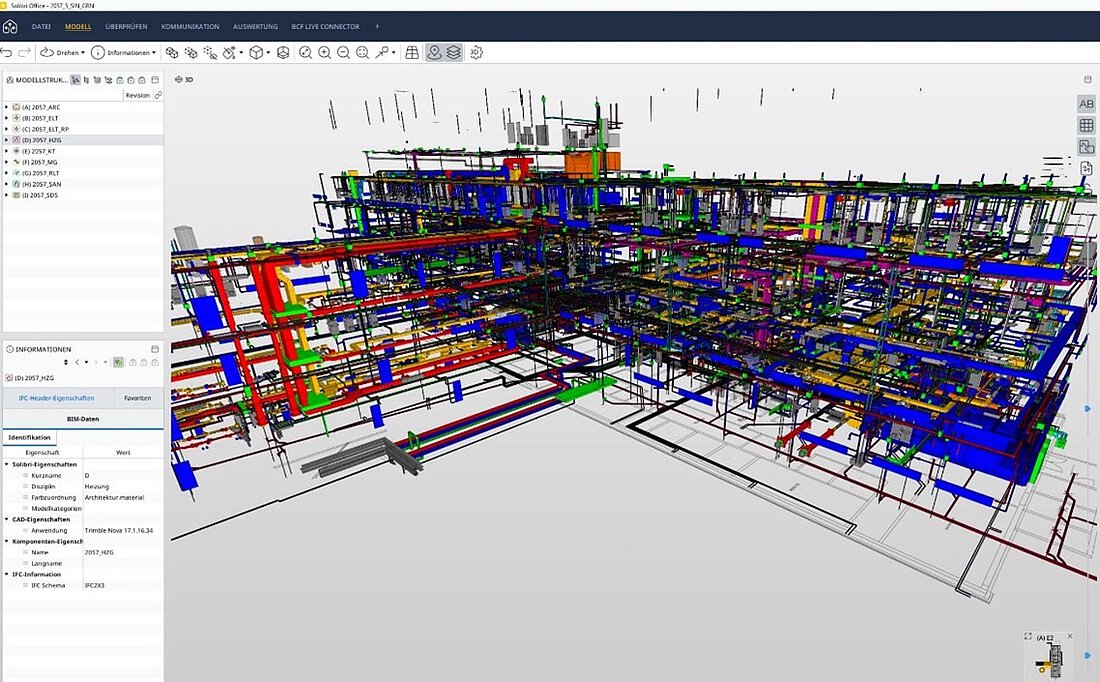Toggle the stacked layers button in toolbar
The width and height of the screenshot is (1100, 682).
(454, 52)
